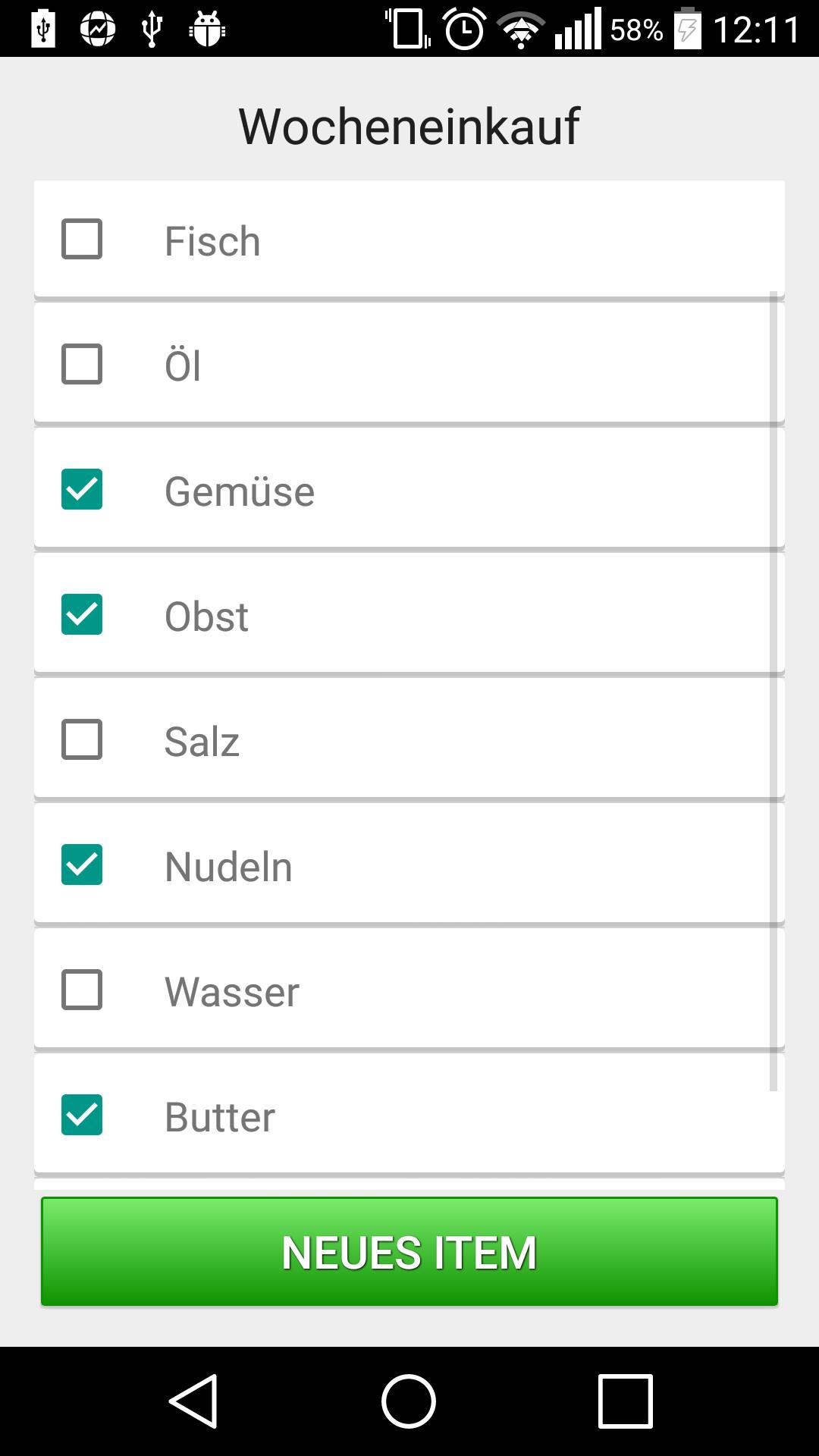The width and height of the screenshot is (819, 1456).
Task: Tap the USB connection trident icon
Action: (152, 29)
